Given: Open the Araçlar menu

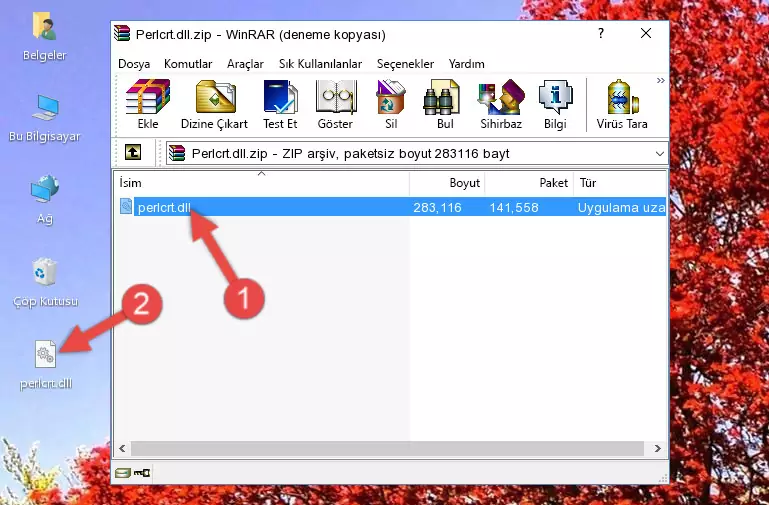Looking at the screenshot, I should 245,64.
